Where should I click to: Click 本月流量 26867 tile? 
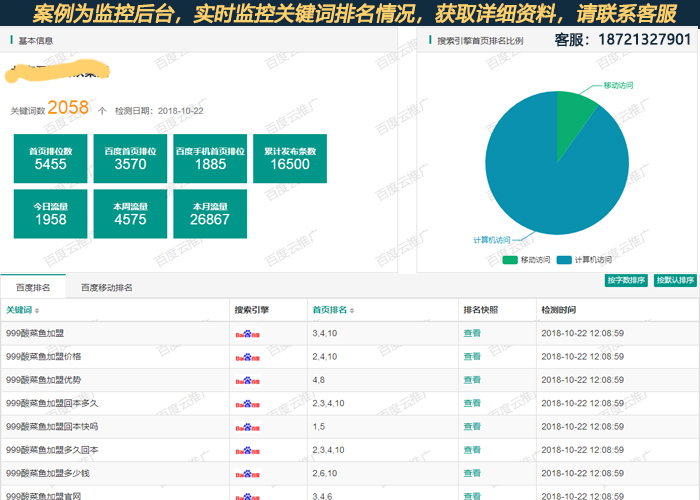pos(210,214)
